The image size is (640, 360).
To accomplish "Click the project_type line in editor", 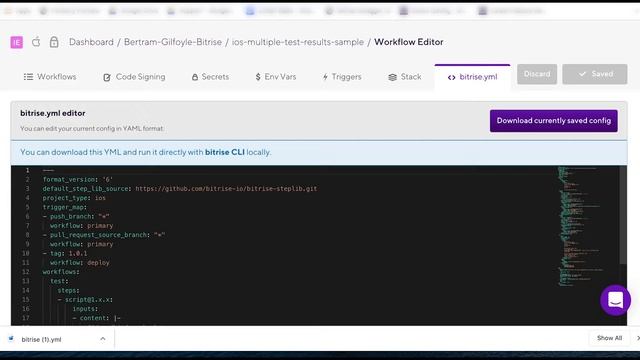I will pyautogui.click(x=74, y=198).
